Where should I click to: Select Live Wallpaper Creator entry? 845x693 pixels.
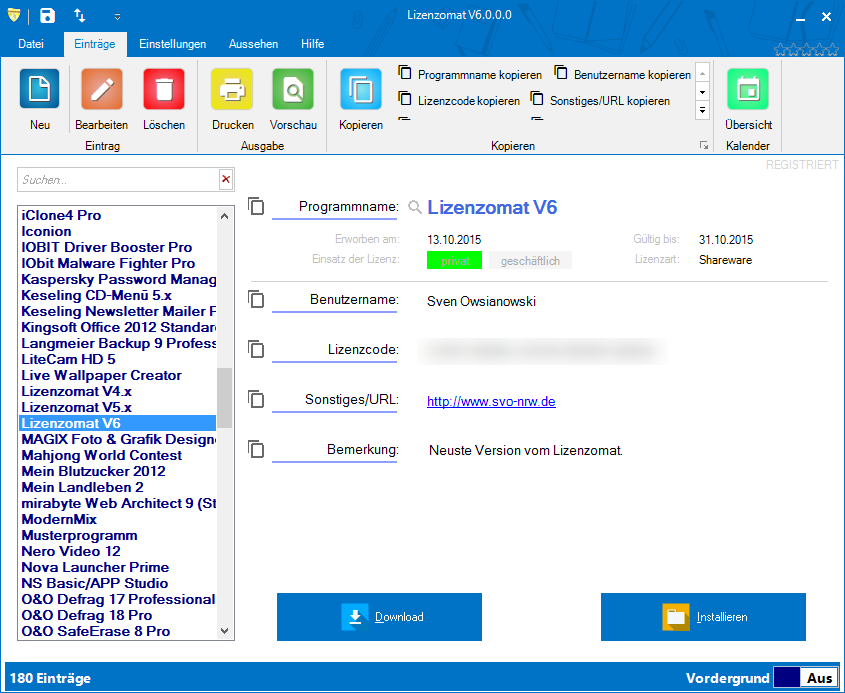[101, 376]
